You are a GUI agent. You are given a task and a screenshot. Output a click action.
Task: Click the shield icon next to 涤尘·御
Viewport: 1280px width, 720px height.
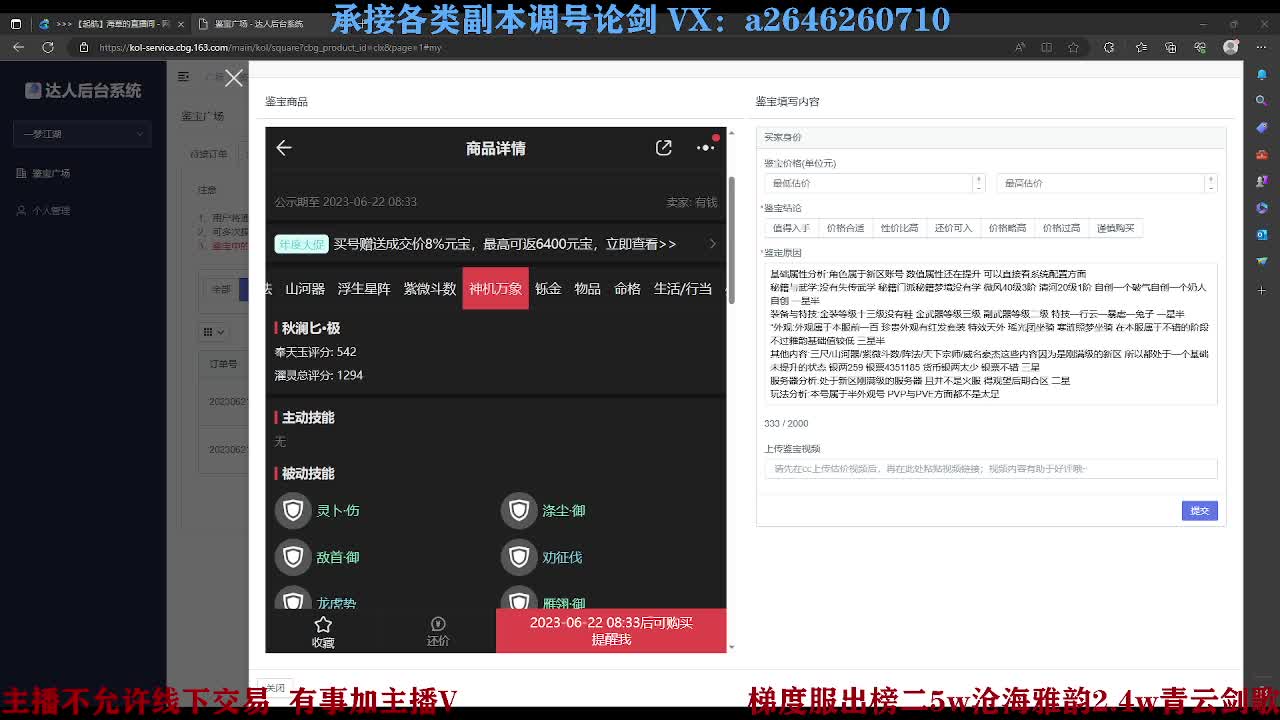[x=519, y=510]
